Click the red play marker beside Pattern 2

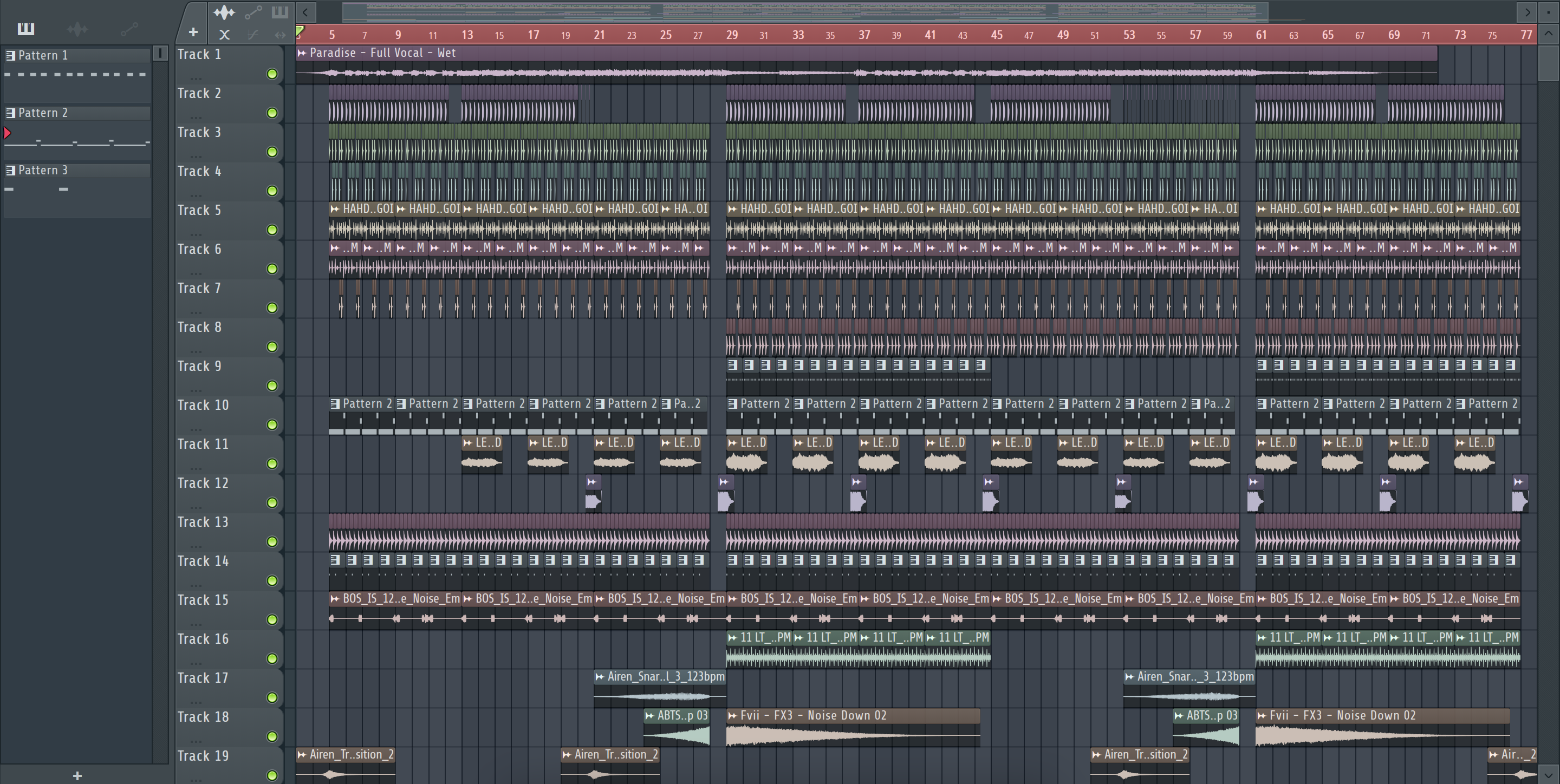pyautogui.click(x=7, y=133)
